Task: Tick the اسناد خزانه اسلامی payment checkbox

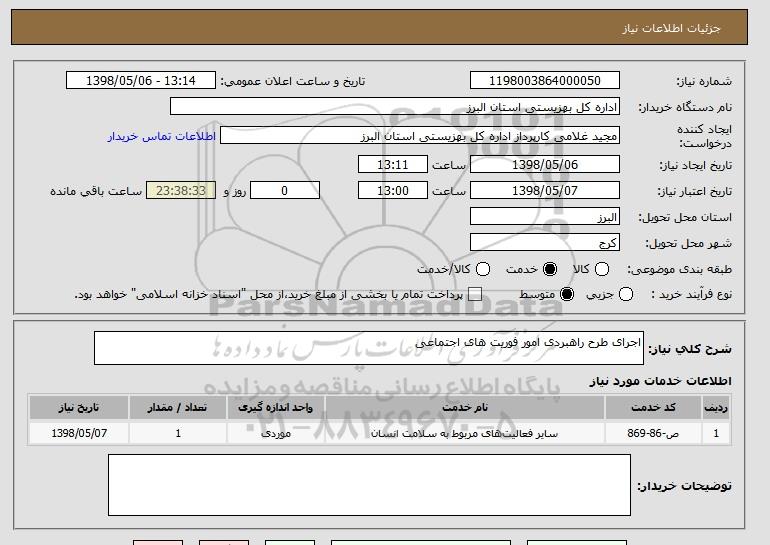Action: (475, 294)
